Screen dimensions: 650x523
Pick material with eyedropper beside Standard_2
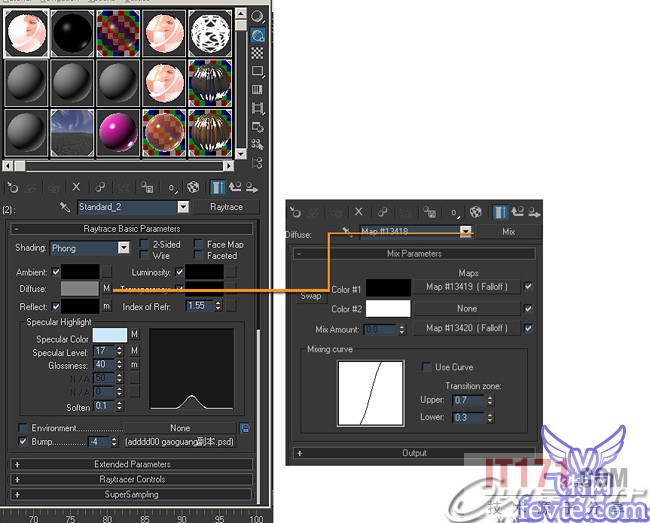click(64, 207)
